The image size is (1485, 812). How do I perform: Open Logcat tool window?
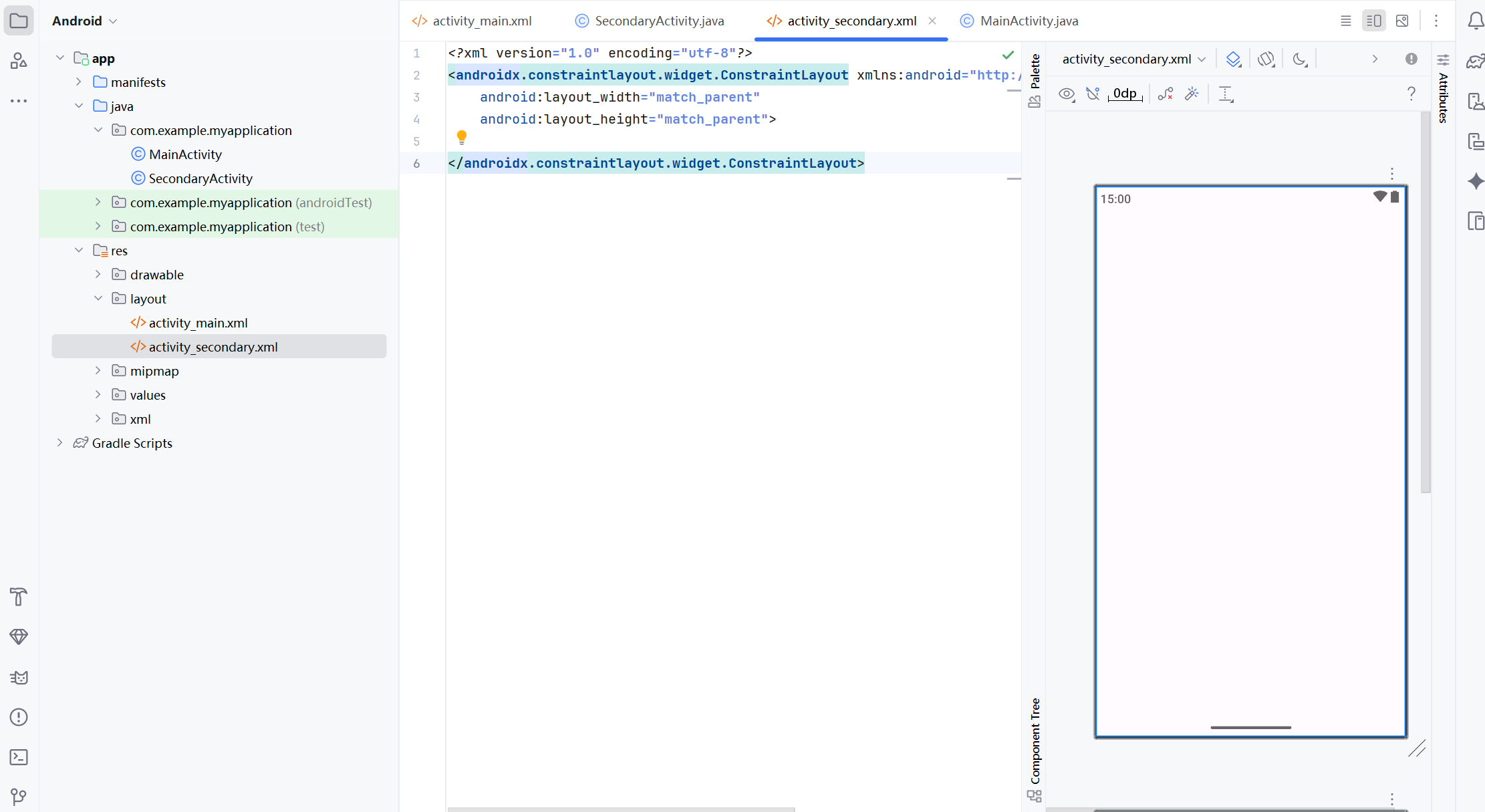[x=19, y=677]
